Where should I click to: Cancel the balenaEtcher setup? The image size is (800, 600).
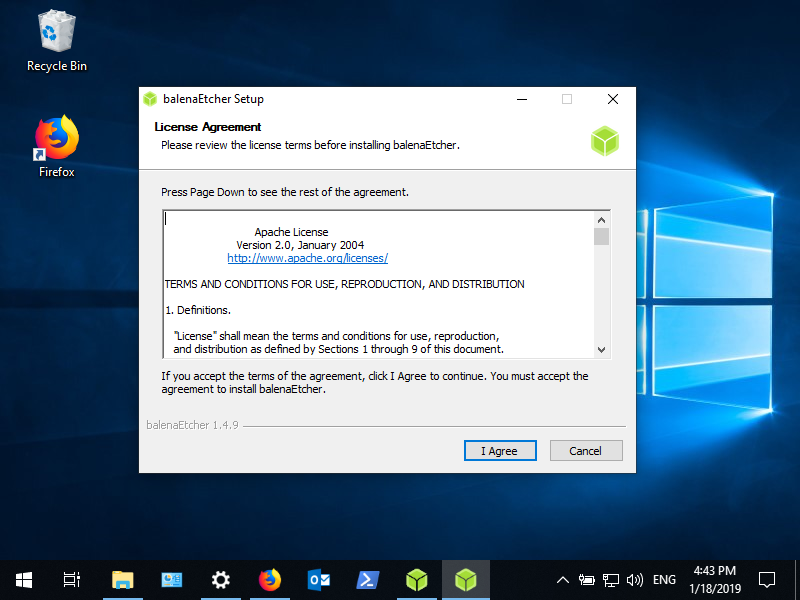[586, 451]
